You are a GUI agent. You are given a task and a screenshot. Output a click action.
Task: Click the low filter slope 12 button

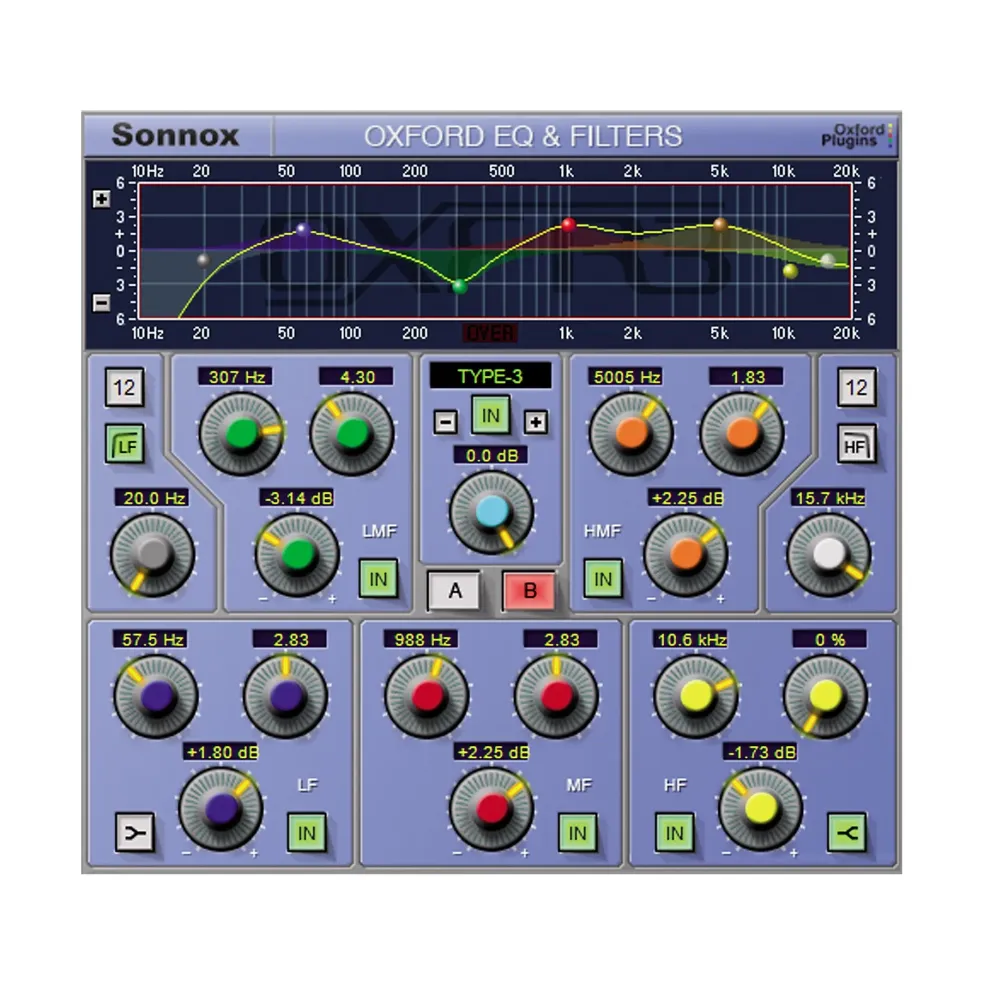[124, 388]
